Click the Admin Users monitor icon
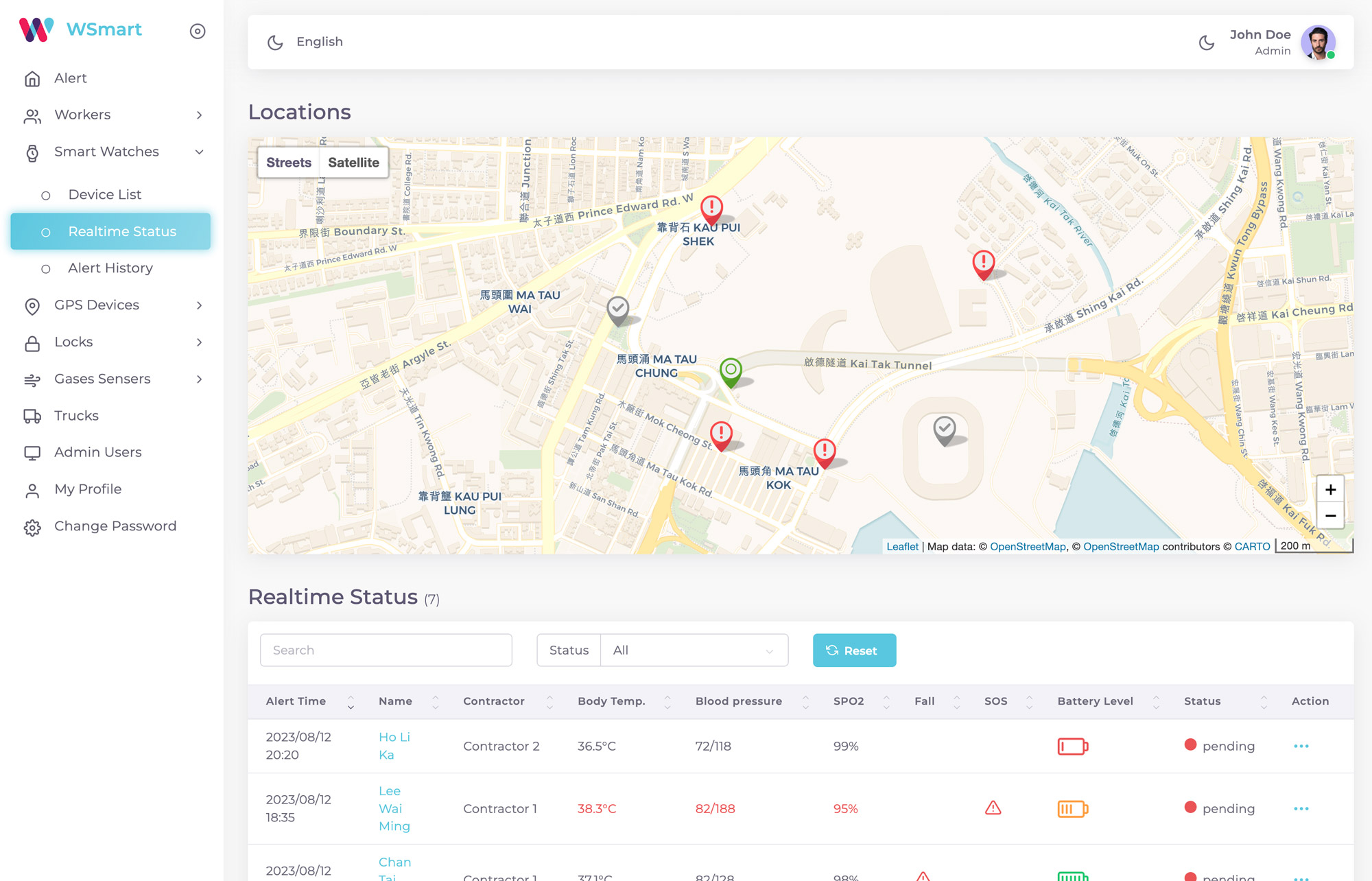 (32, 454)
